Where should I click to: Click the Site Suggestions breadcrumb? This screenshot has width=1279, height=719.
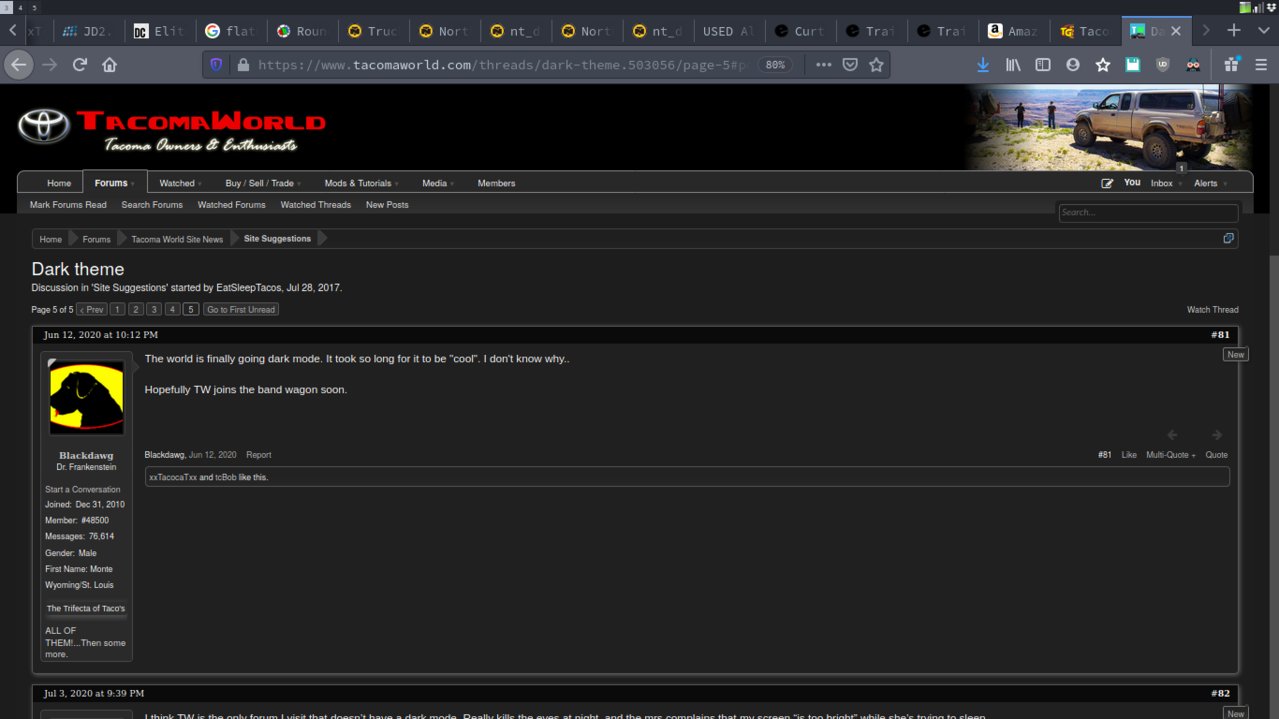pyautogui.click(x=277, y=239)
